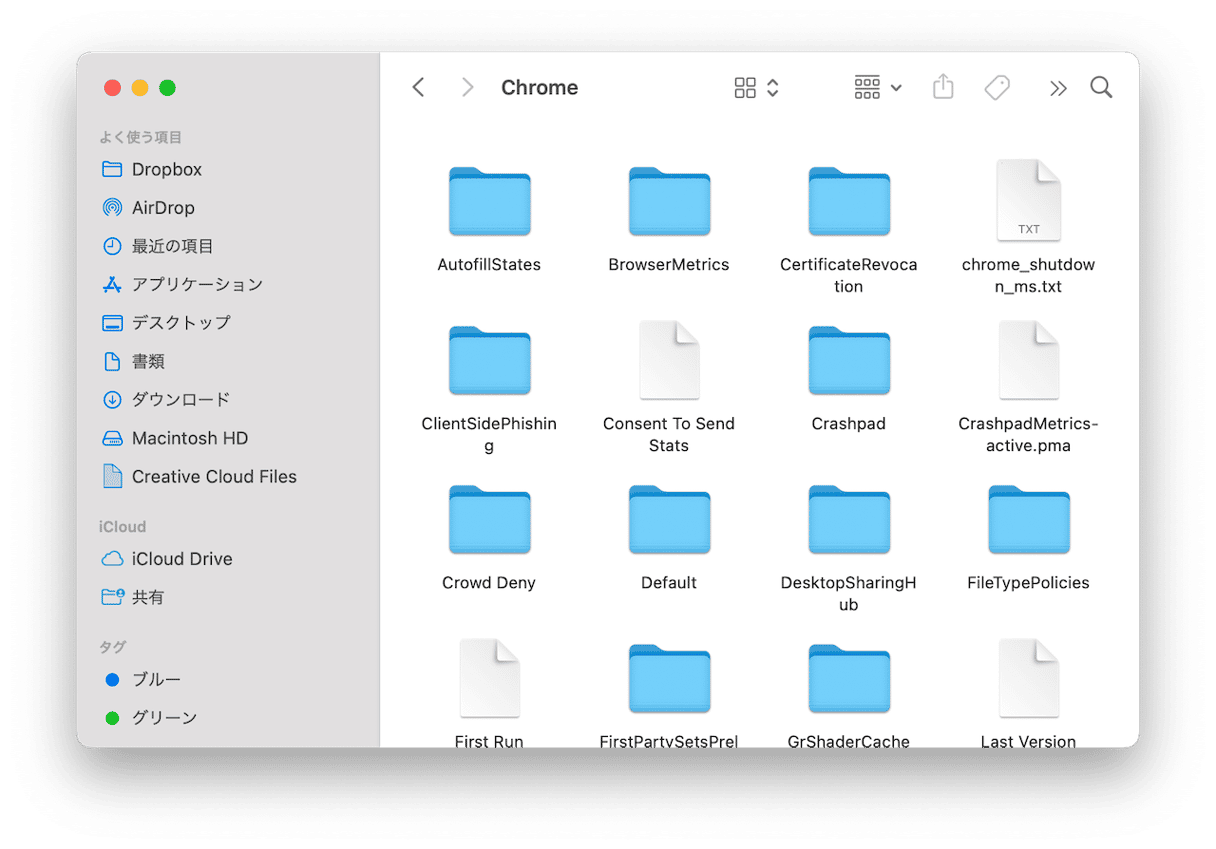Open デスクトップ in the sidebar
The image size is (1216, 849).
166,323
